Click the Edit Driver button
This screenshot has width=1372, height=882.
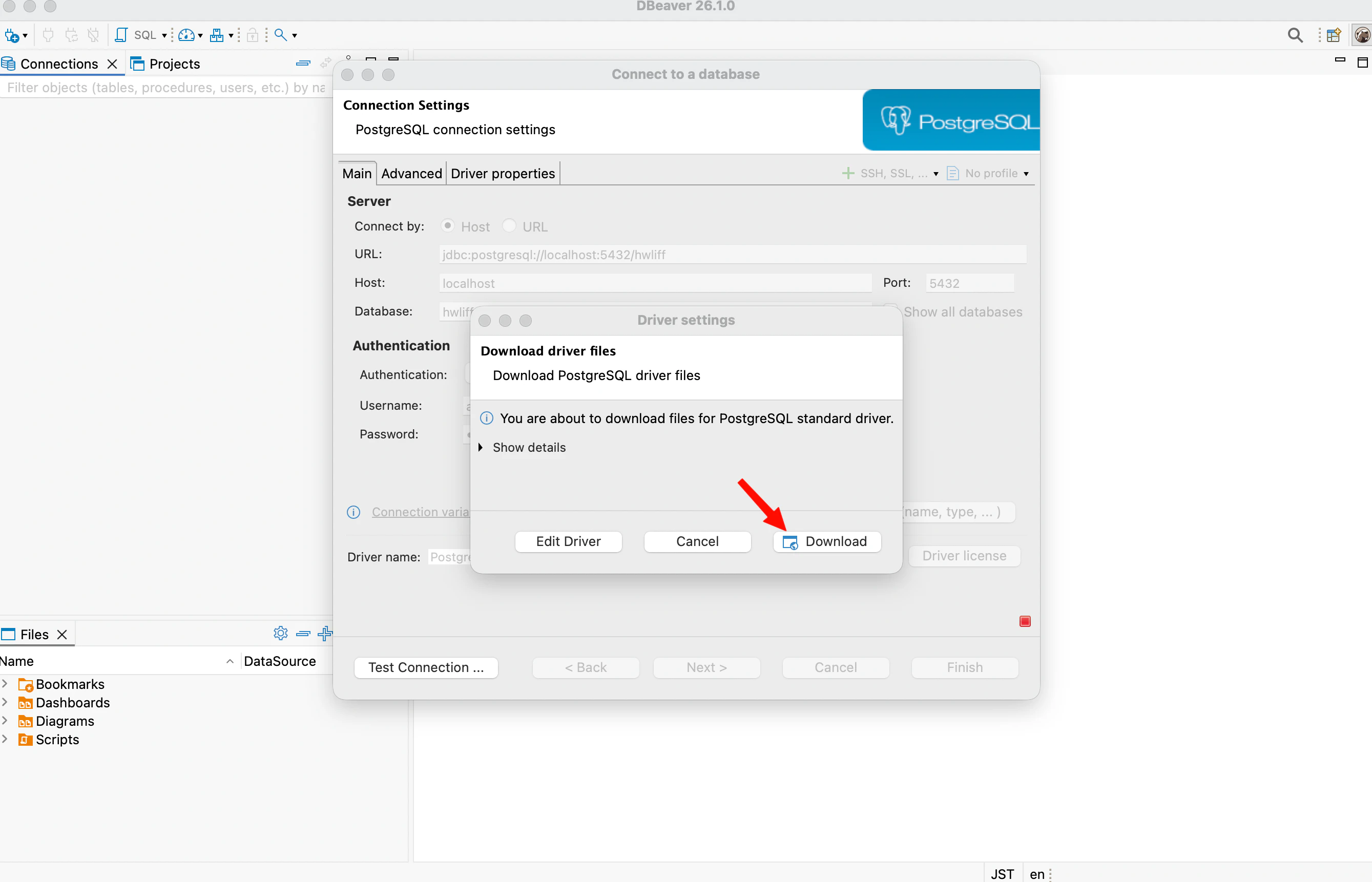[568, 541]
